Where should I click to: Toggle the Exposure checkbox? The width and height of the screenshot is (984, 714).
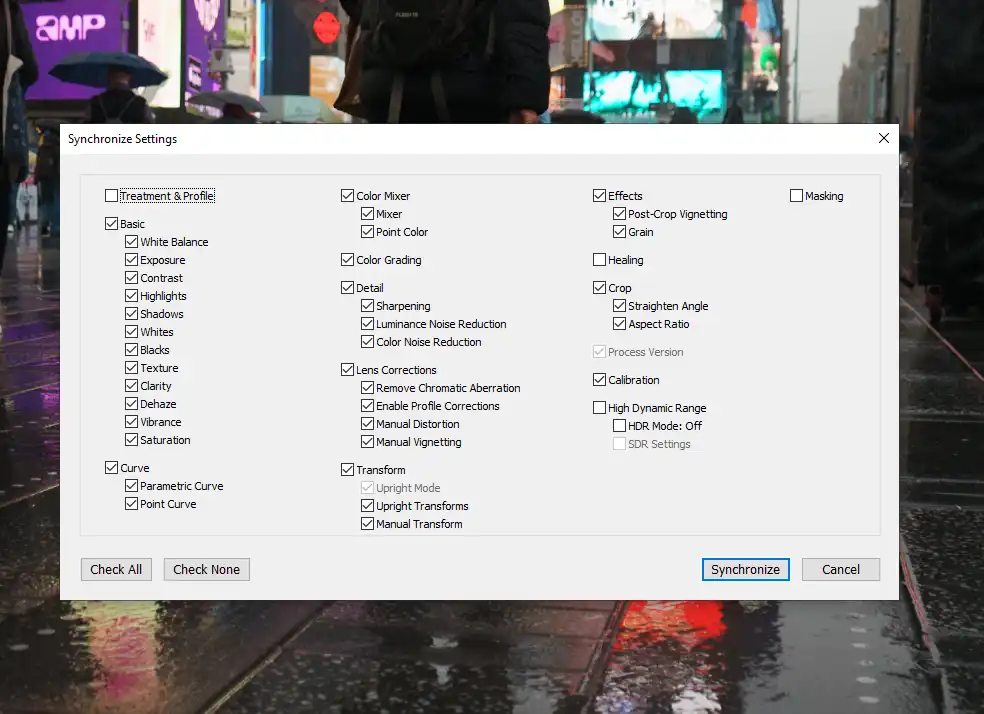pyautogui.click(x=132, y=260)
